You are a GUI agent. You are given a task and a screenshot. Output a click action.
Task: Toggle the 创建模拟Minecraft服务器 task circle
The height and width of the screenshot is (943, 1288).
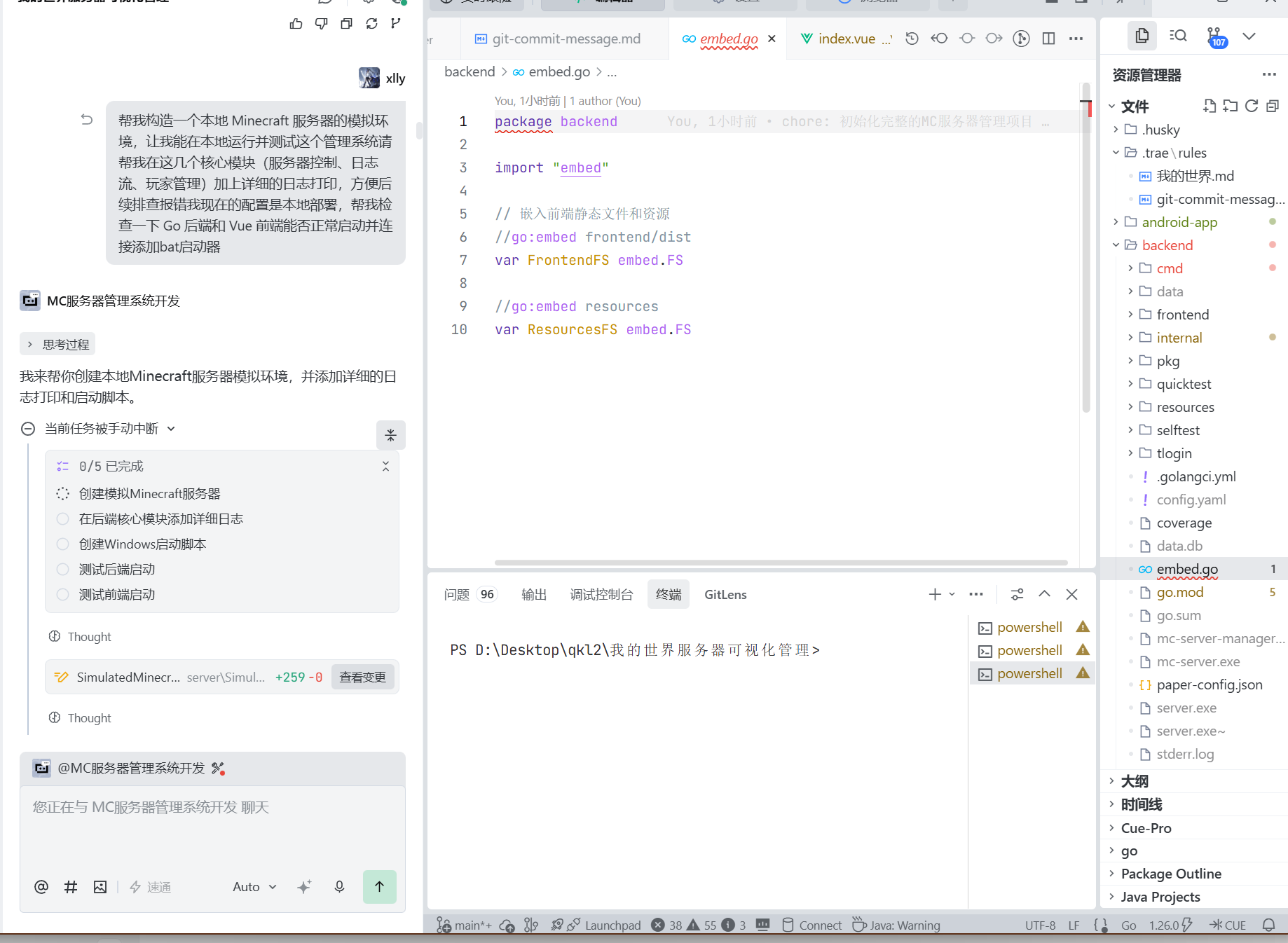[62, 493]
